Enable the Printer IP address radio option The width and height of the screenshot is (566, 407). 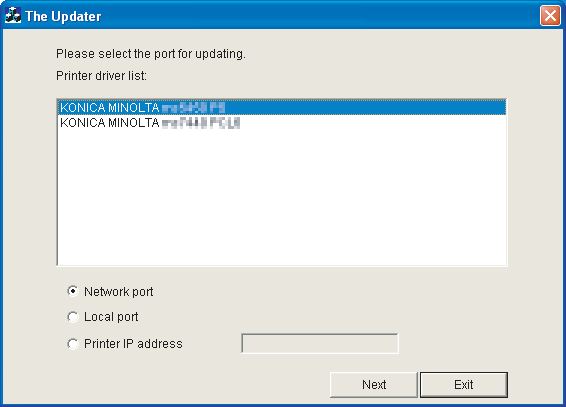click(73, 343)
